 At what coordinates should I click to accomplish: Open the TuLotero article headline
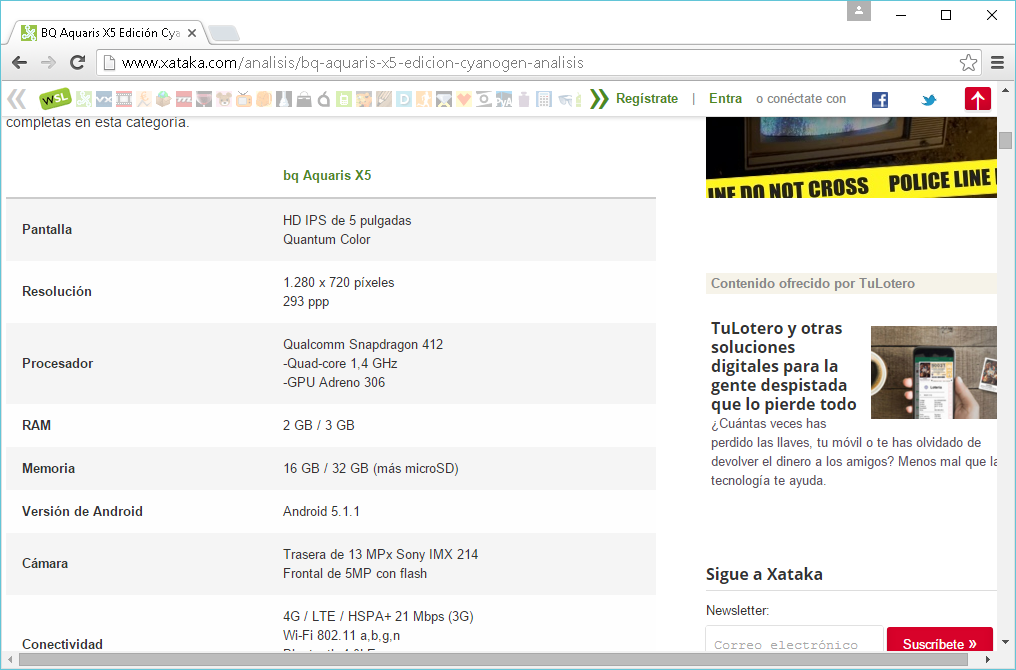783,366
